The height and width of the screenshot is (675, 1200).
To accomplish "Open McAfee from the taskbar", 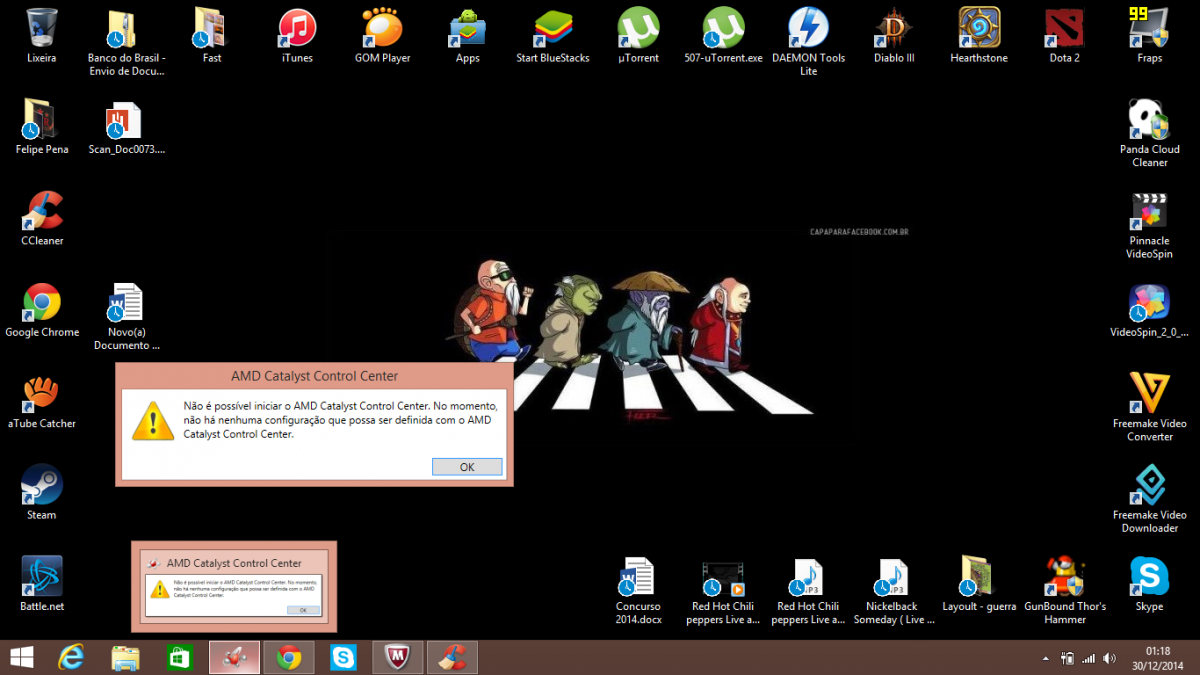I will pyautogui.click(x=398, y=657).
